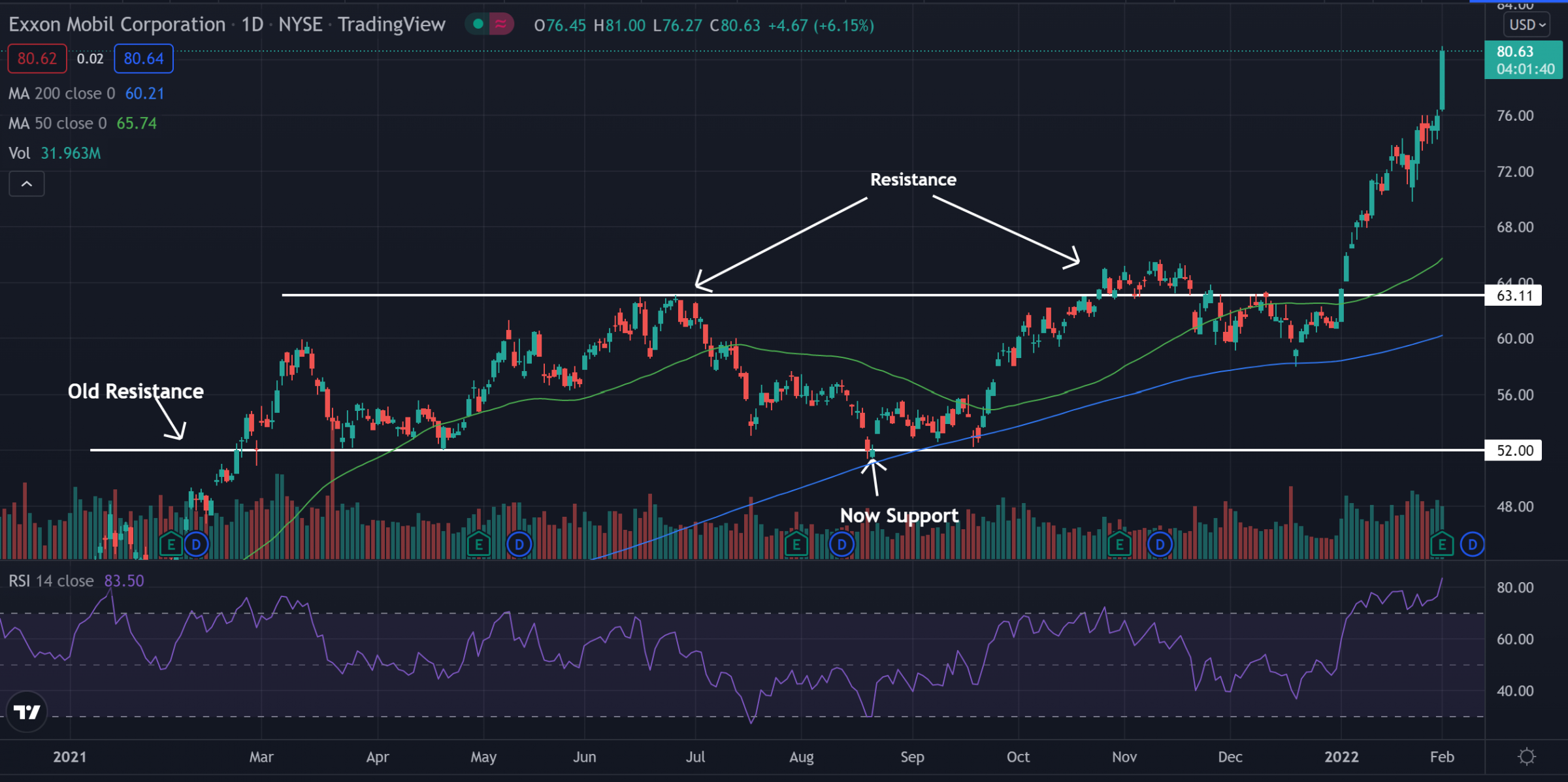Click the RSI value 83.50 readout
This screenshot has height=782, width=1568.
(124, 581)
